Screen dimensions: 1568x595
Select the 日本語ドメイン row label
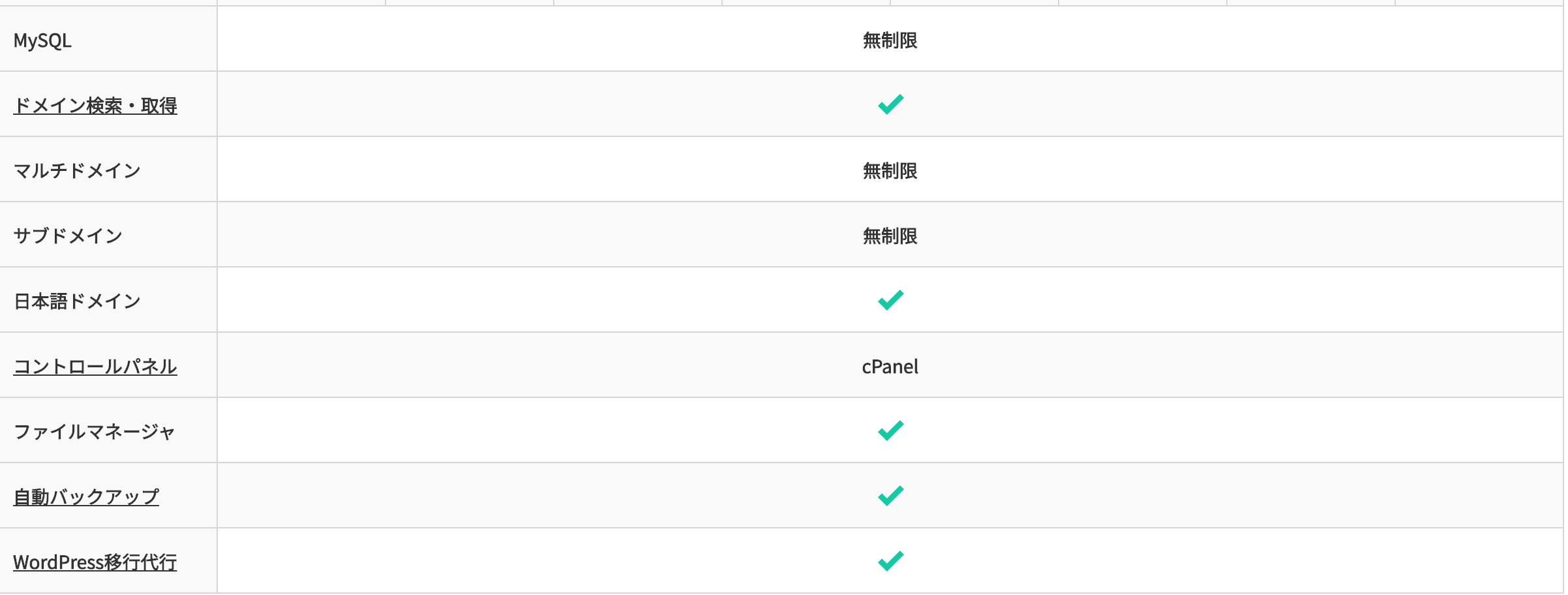77,301
